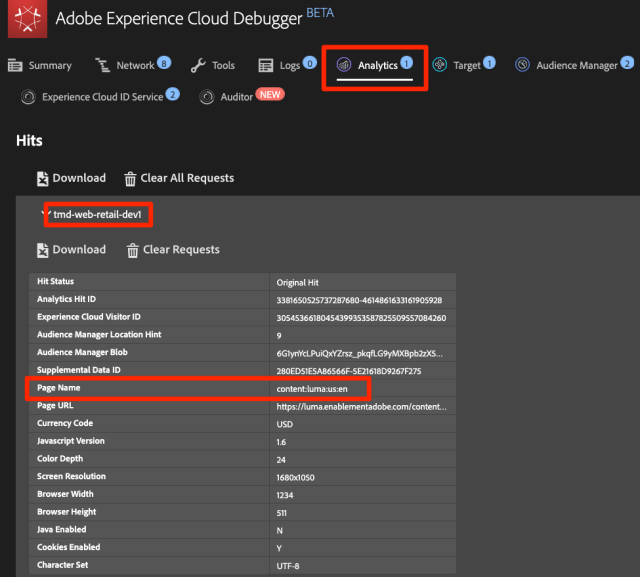The image size is (640, 577).
Task: Click the Audience Manager Blob value
Action: pyautogui.click(x=360, y=353)
